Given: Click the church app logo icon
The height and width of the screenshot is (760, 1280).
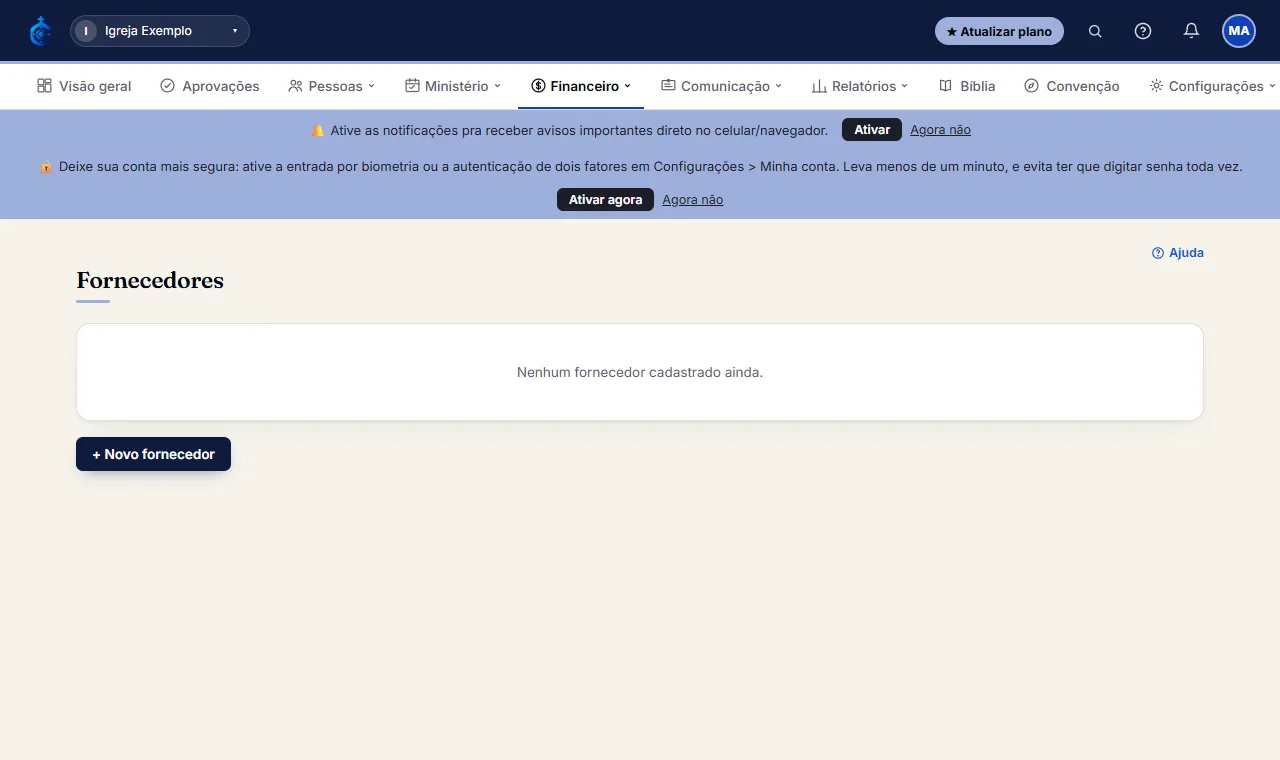Looking at the screenshot, I should (x=40, y=31).
